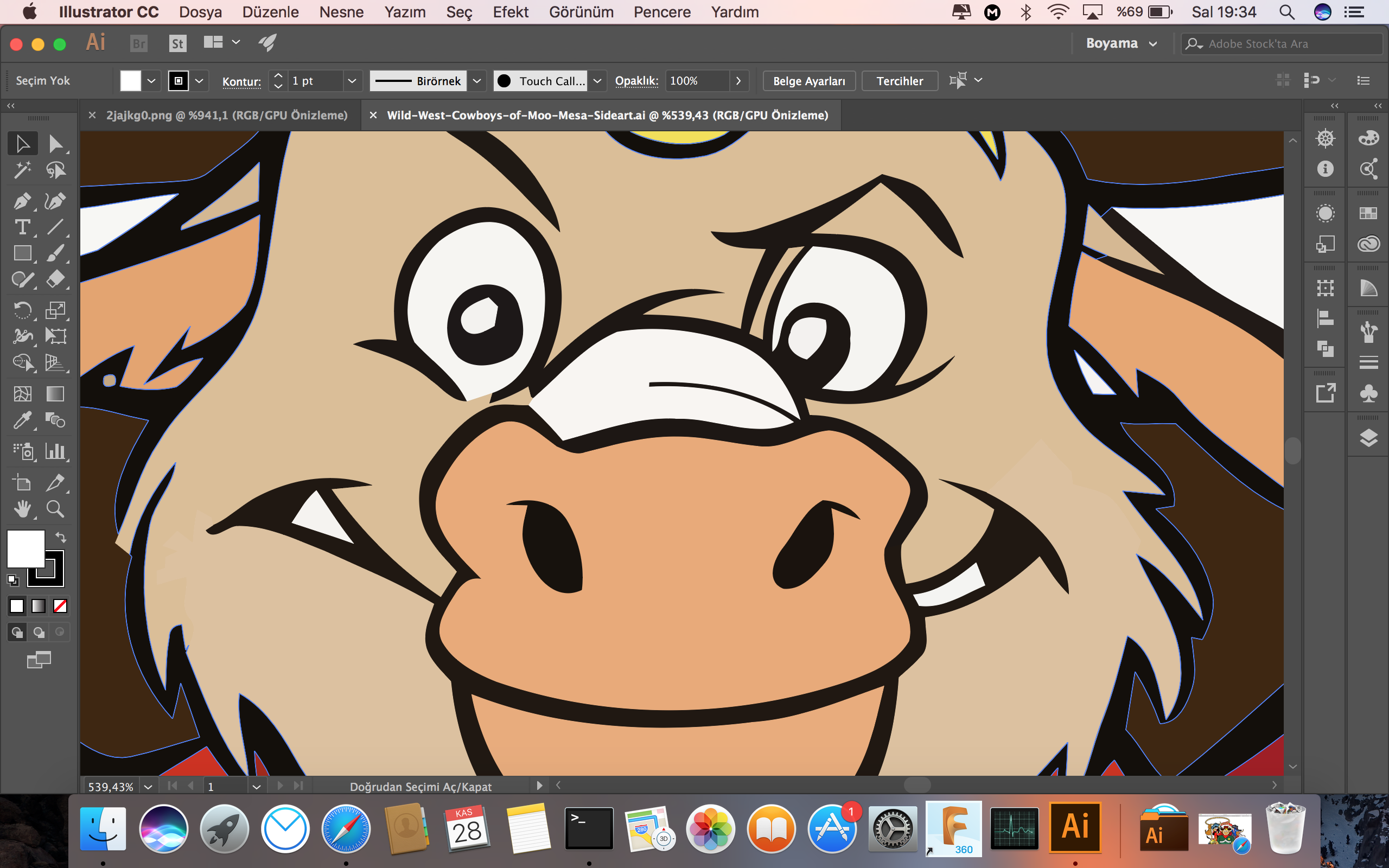Open the Efekt menu
The height and width of the screenshot is (868, 1389).
[x=510, y=12]
